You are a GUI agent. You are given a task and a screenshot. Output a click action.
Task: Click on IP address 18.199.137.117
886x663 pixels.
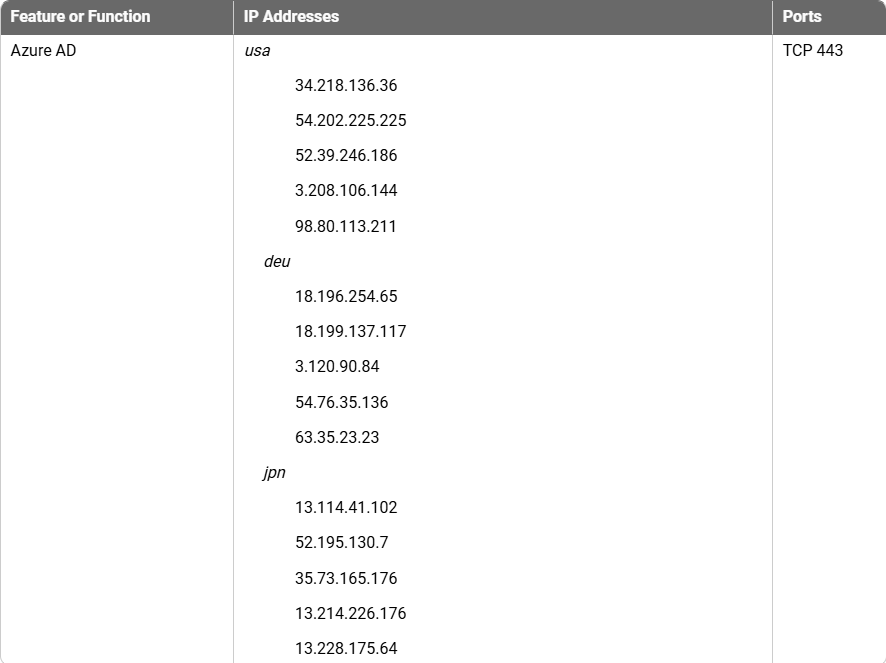(350, 331)
